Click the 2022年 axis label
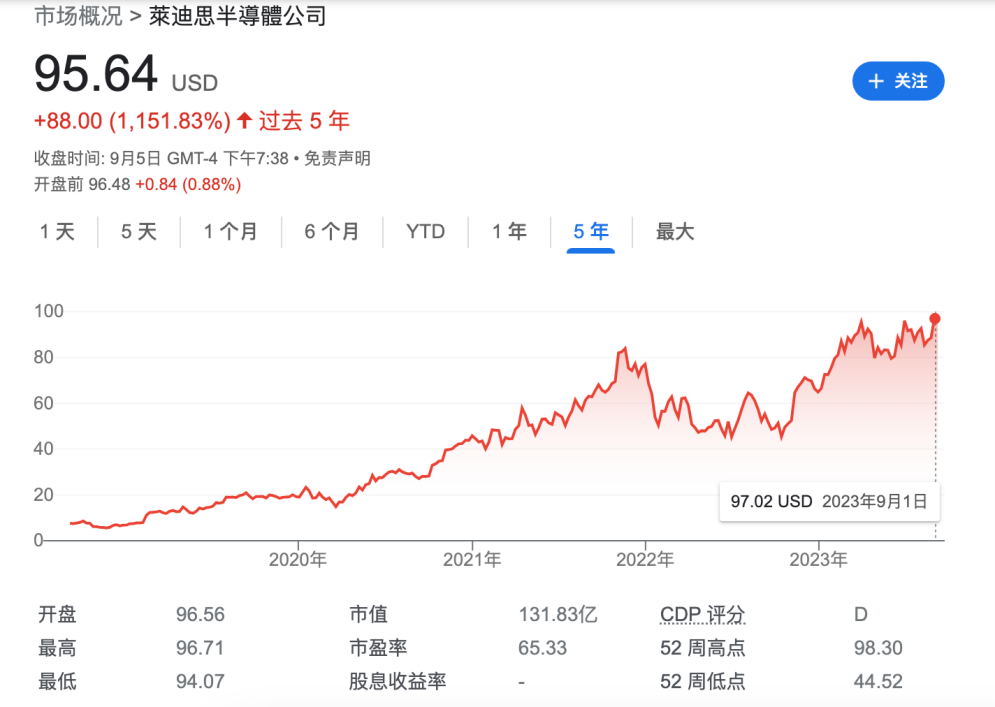The image size is (995, 707). click(645, 560)
